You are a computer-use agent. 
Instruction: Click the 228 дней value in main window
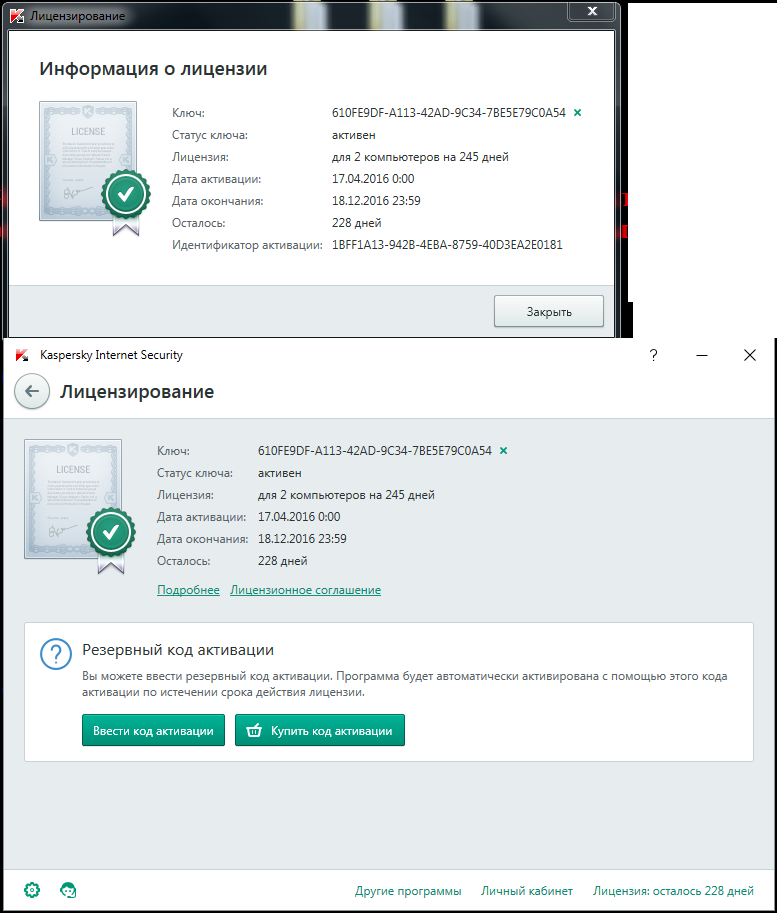pos(282,561)
